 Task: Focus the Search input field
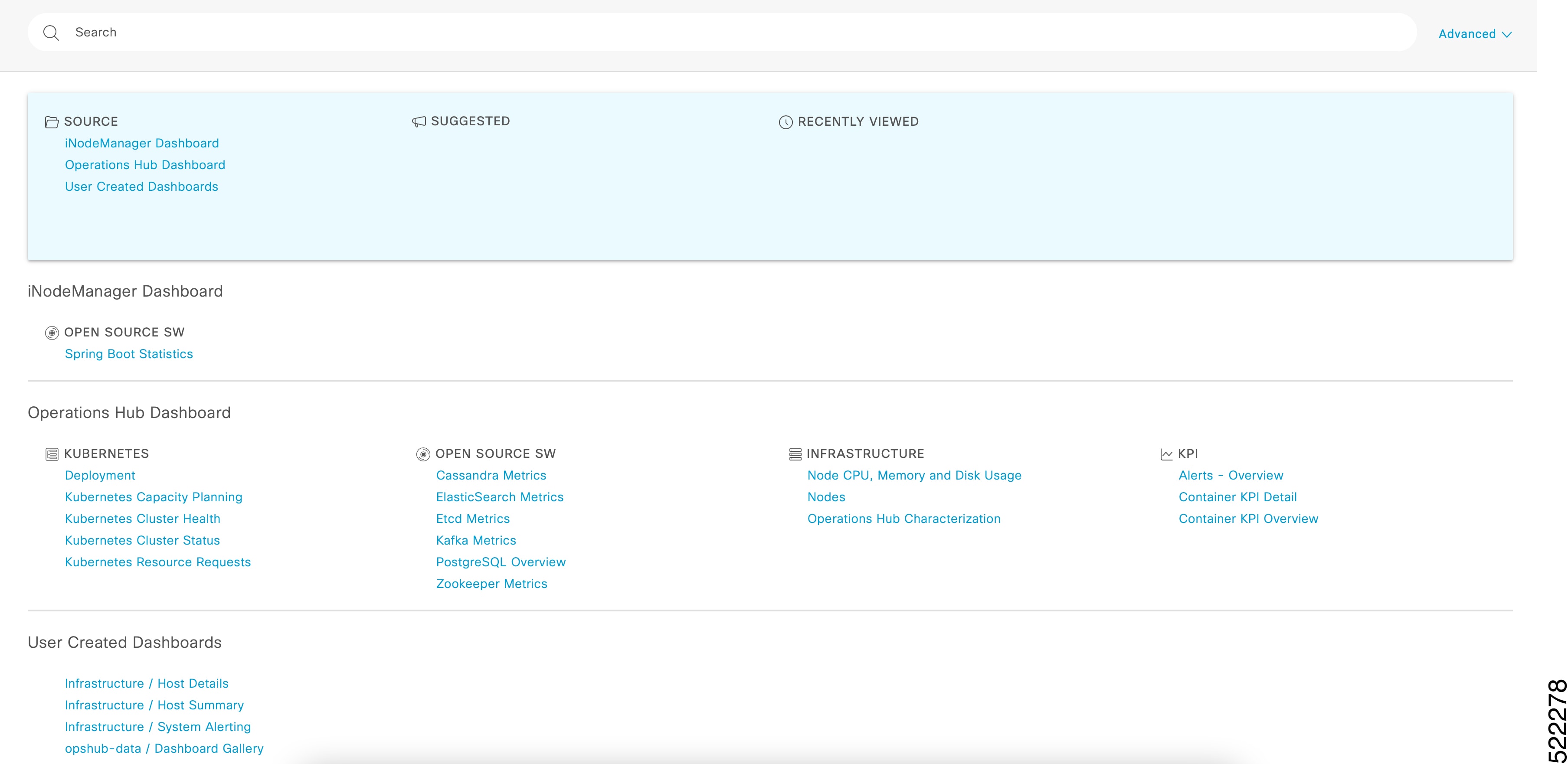[x=722, y=32]
